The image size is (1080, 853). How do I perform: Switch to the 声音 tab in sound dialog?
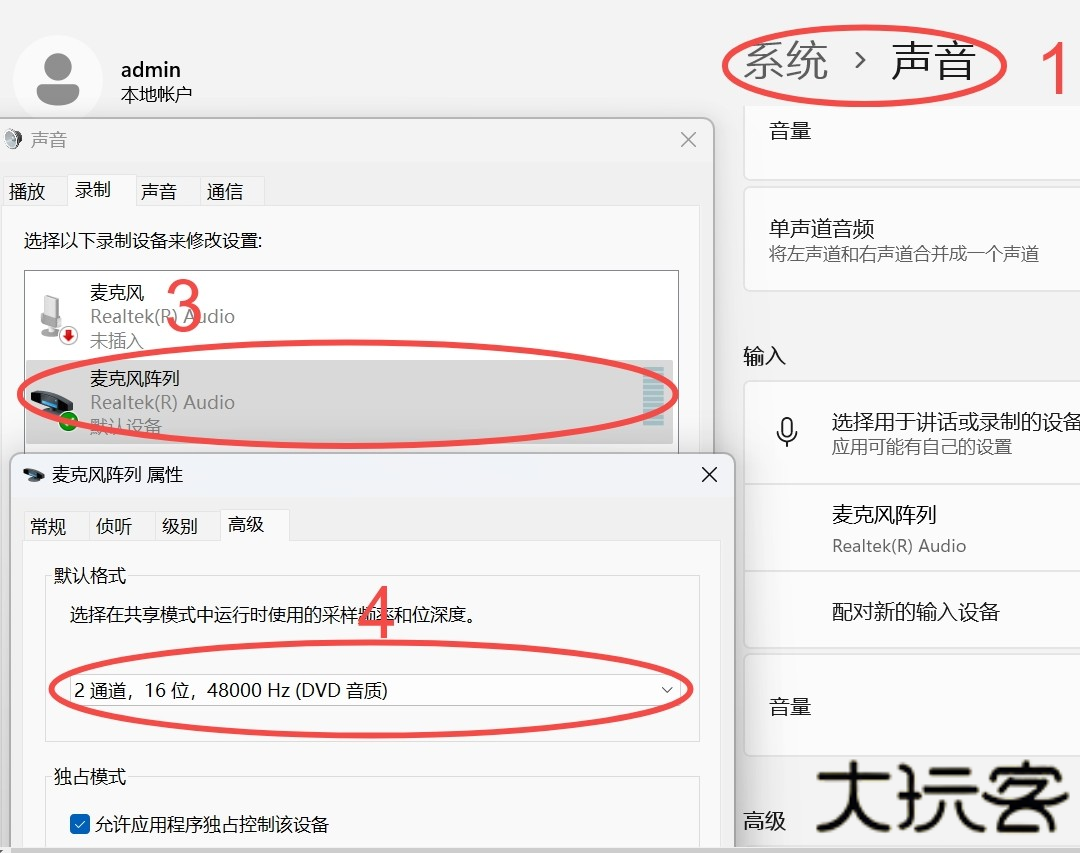tap(159, 191)
